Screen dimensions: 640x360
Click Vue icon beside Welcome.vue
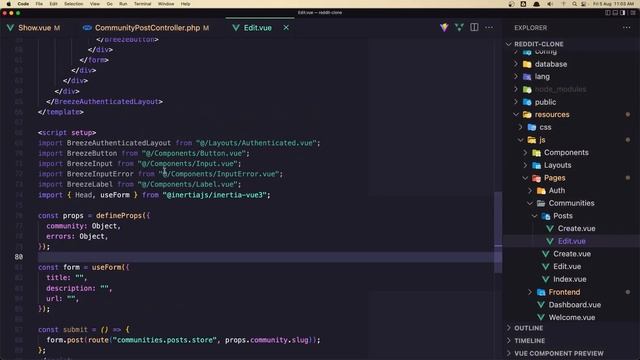coord(541,318)
